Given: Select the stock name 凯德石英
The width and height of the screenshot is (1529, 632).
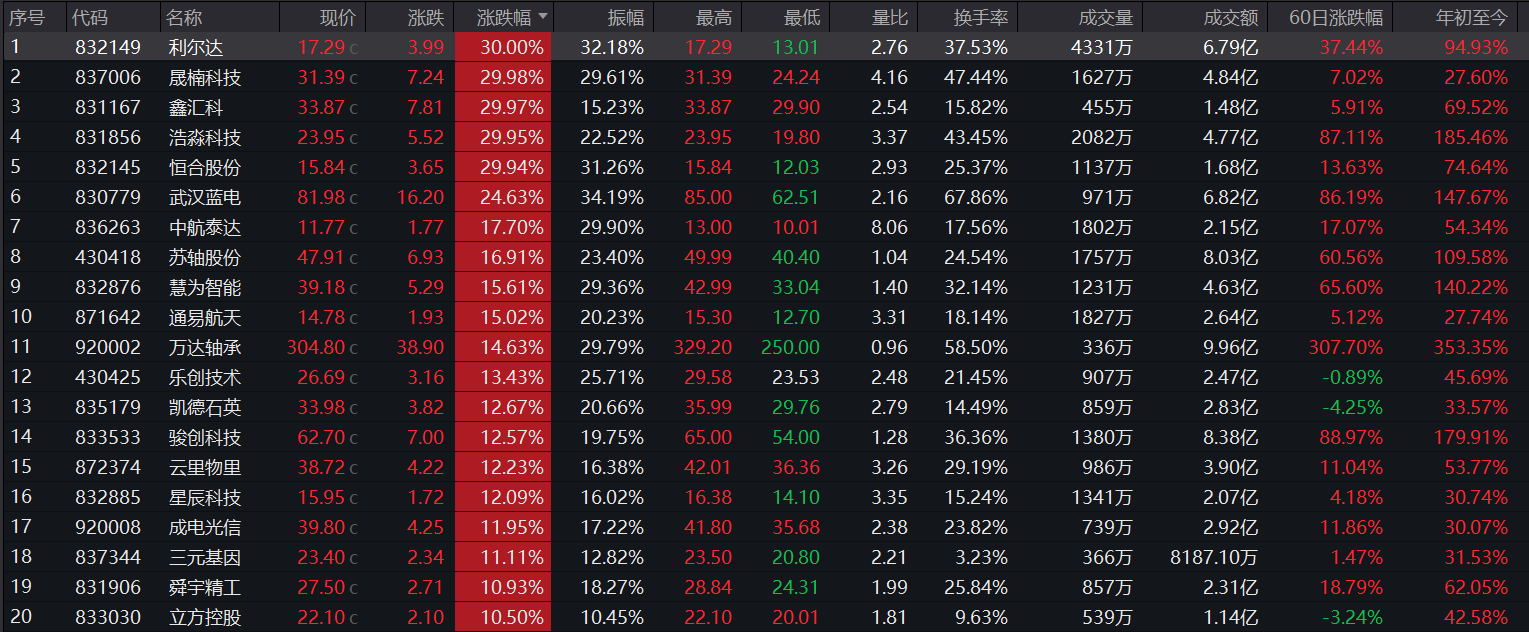Looking at the screenshot, I should tap(205, 407).
